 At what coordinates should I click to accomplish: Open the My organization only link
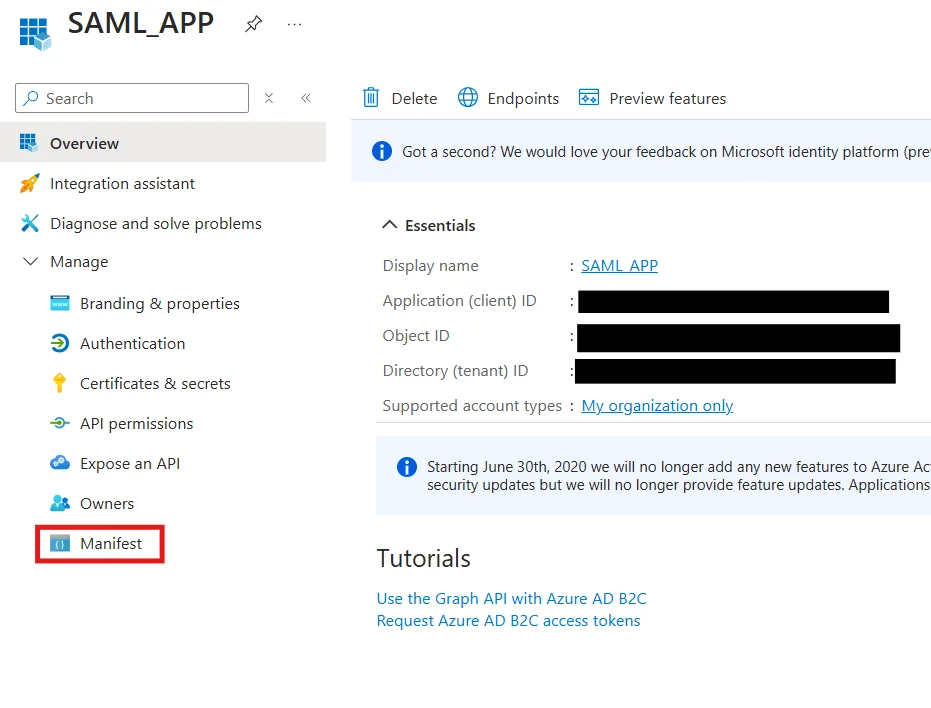pos(657,405)
